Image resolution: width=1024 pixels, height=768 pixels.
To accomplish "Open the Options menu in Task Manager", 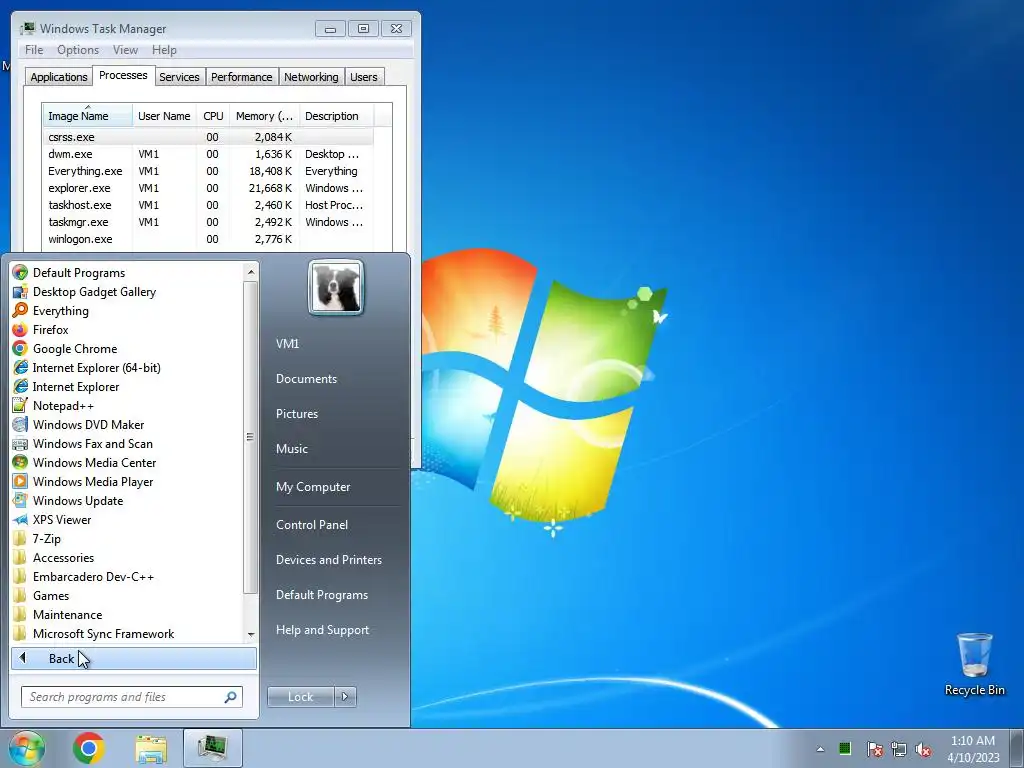I will click(x=78, y=50).
